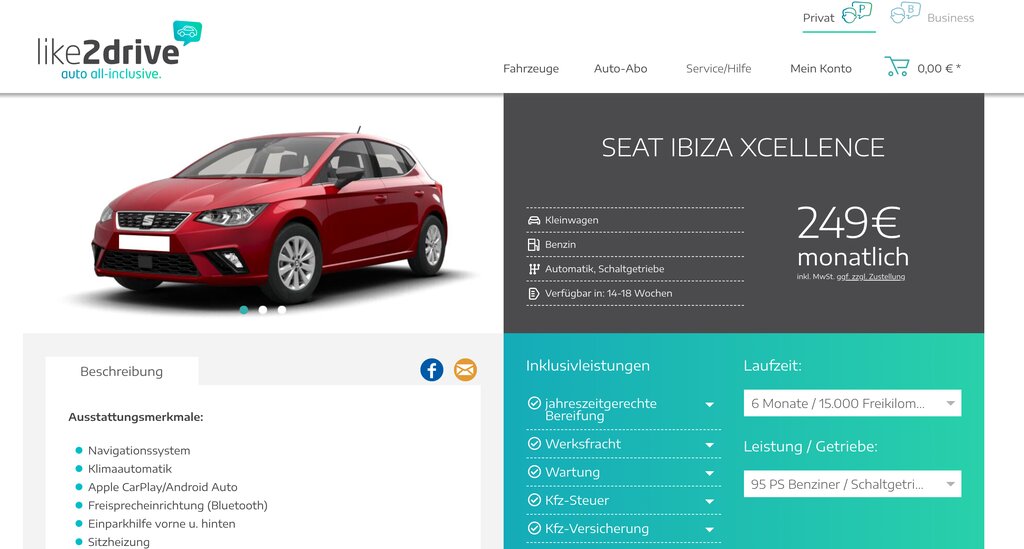This screenshot has height=549, width=1024.
Task: Open the shopping cart icon
Action: 897,67
